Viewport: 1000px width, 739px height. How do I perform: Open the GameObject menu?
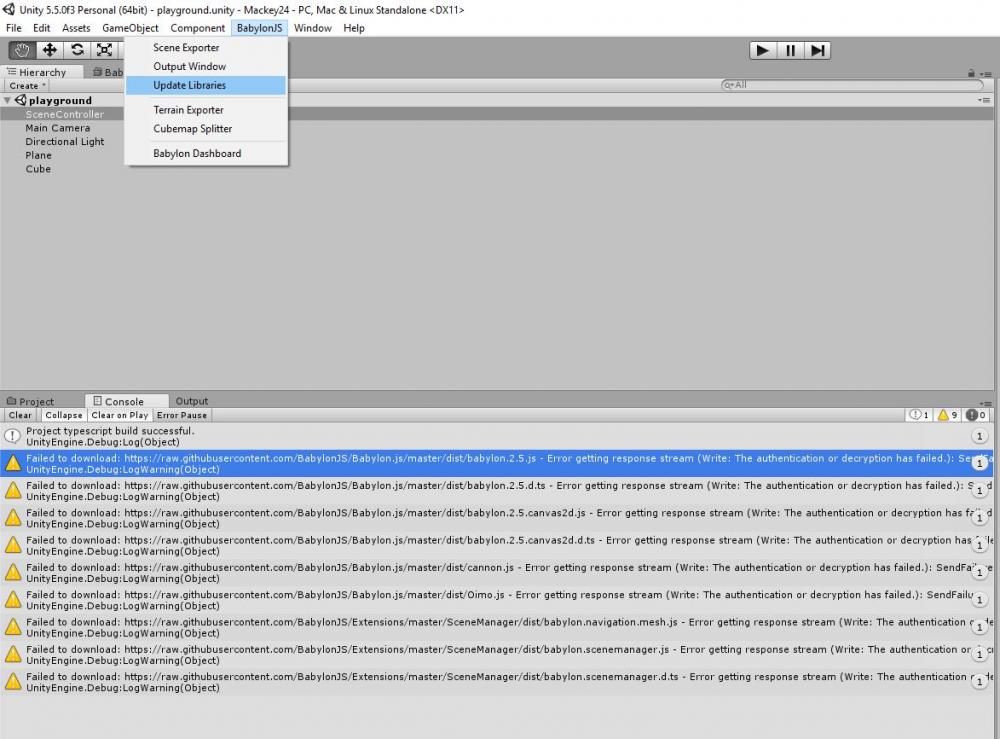point(130,28)
